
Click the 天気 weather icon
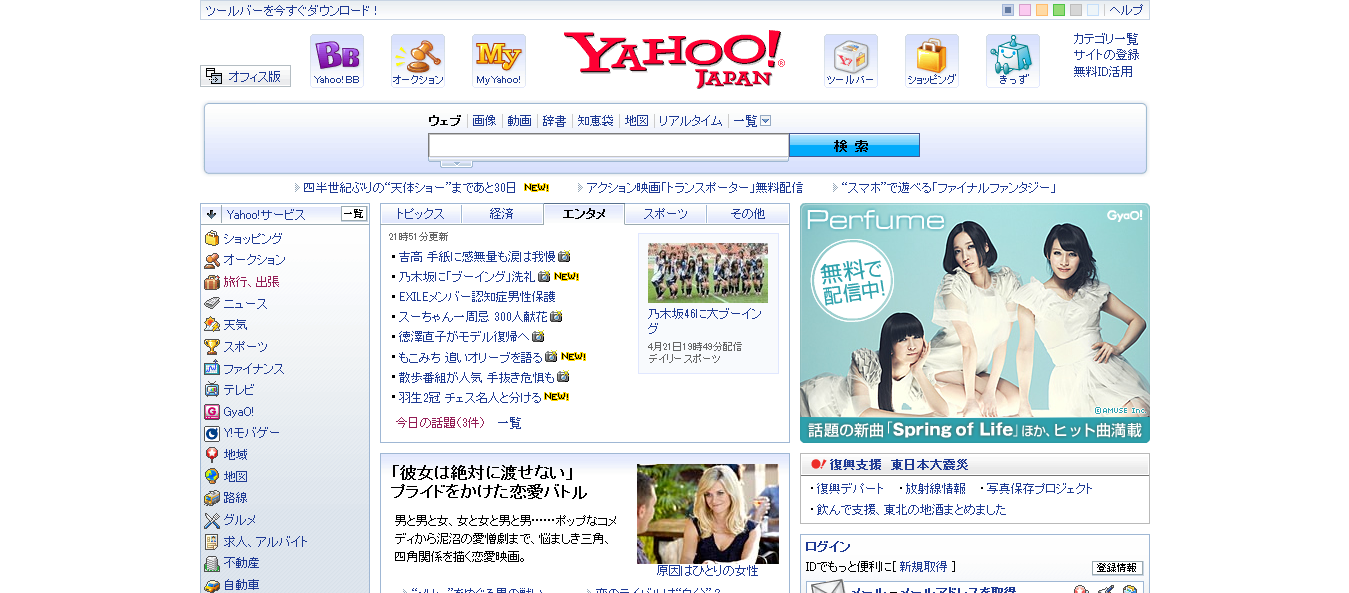point(212,325)
